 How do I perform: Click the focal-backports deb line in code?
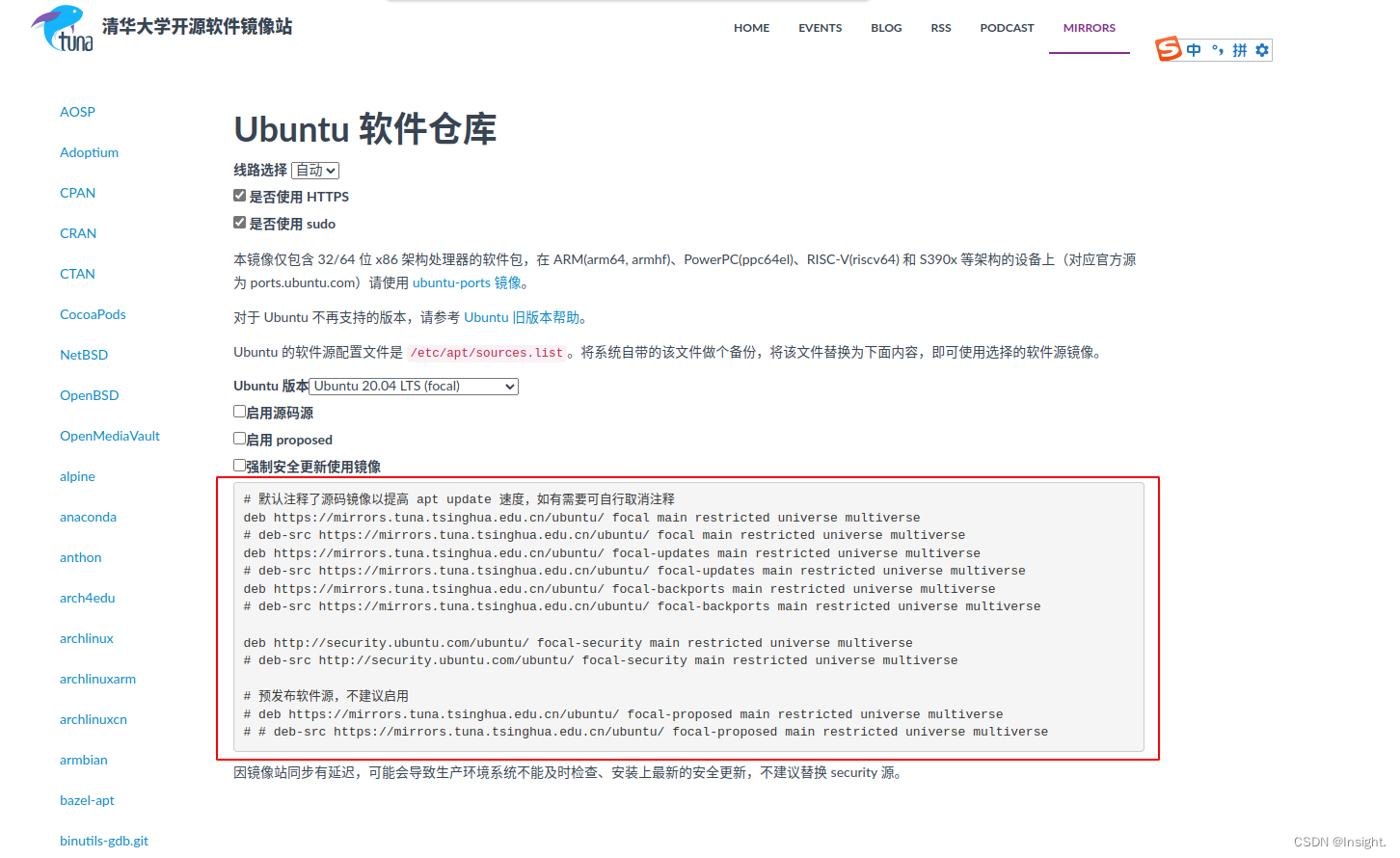(x=619, y=589)
